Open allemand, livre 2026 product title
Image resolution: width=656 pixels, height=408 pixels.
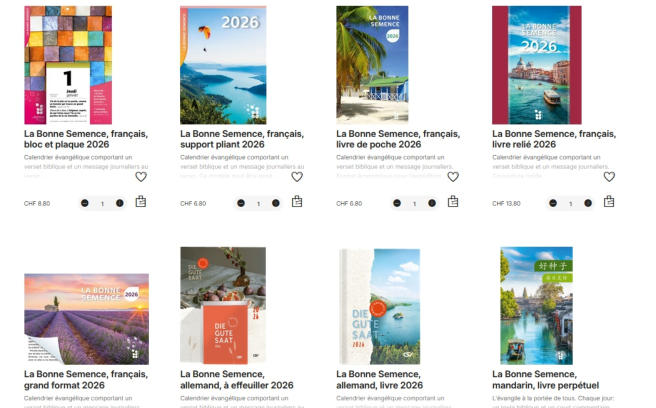pos(379,380)
